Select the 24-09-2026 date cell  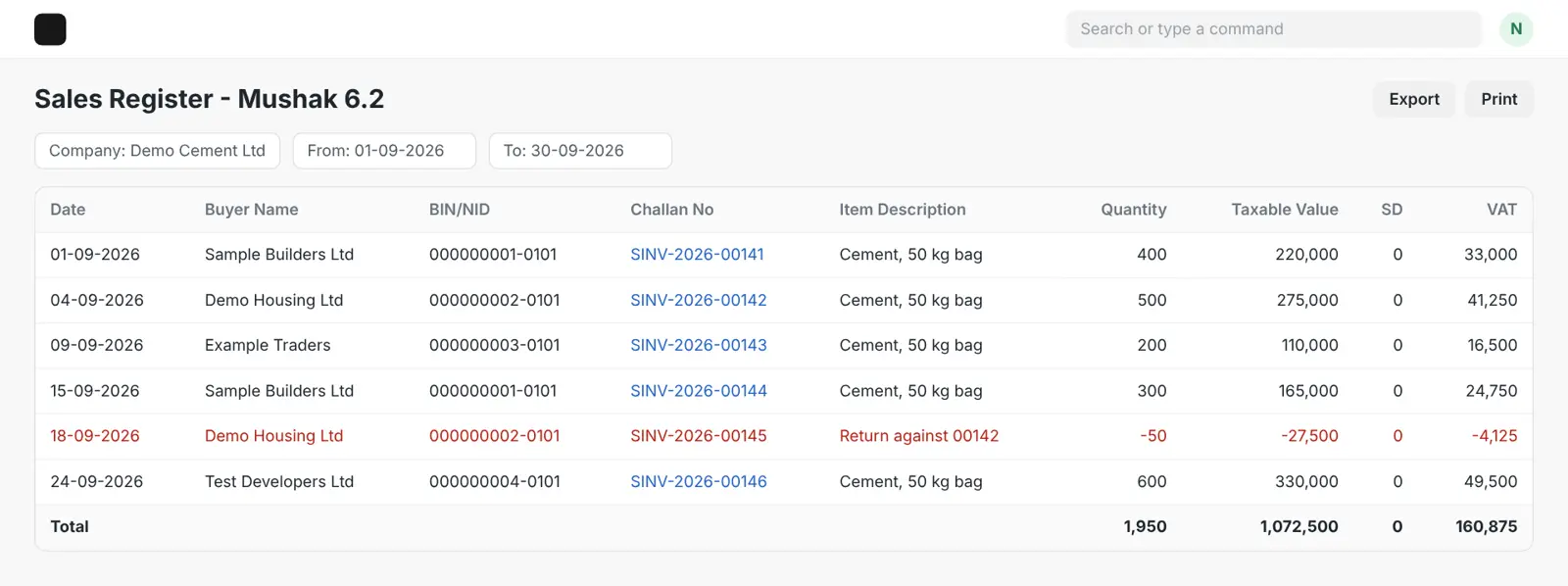[x=97, y=481]
